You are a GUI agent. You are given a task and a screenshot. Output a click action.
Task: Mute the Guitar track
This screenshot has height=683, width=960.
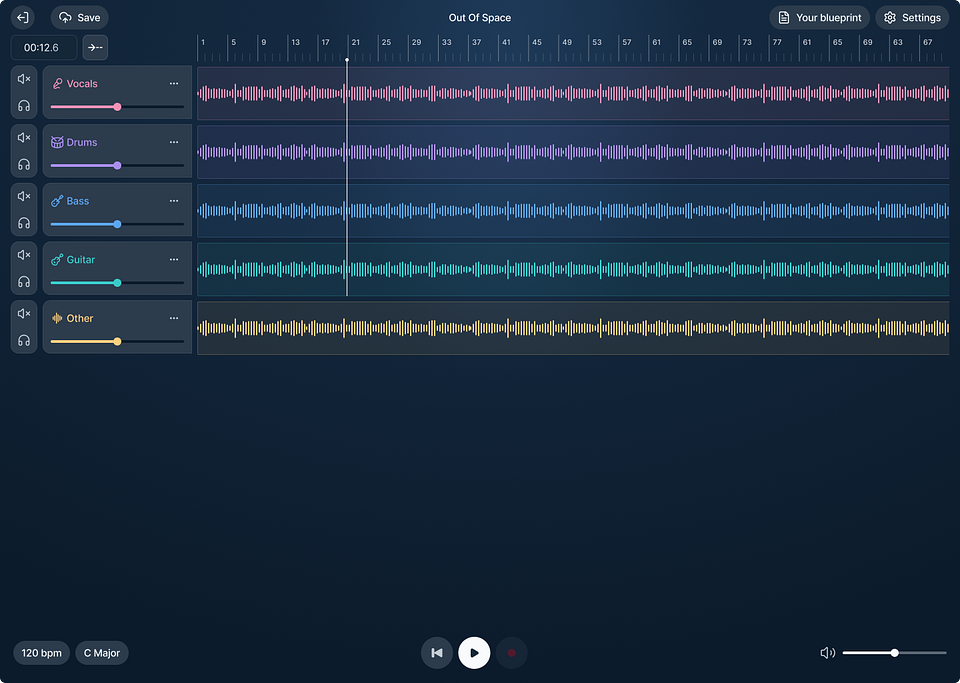[x=24, y=255]
